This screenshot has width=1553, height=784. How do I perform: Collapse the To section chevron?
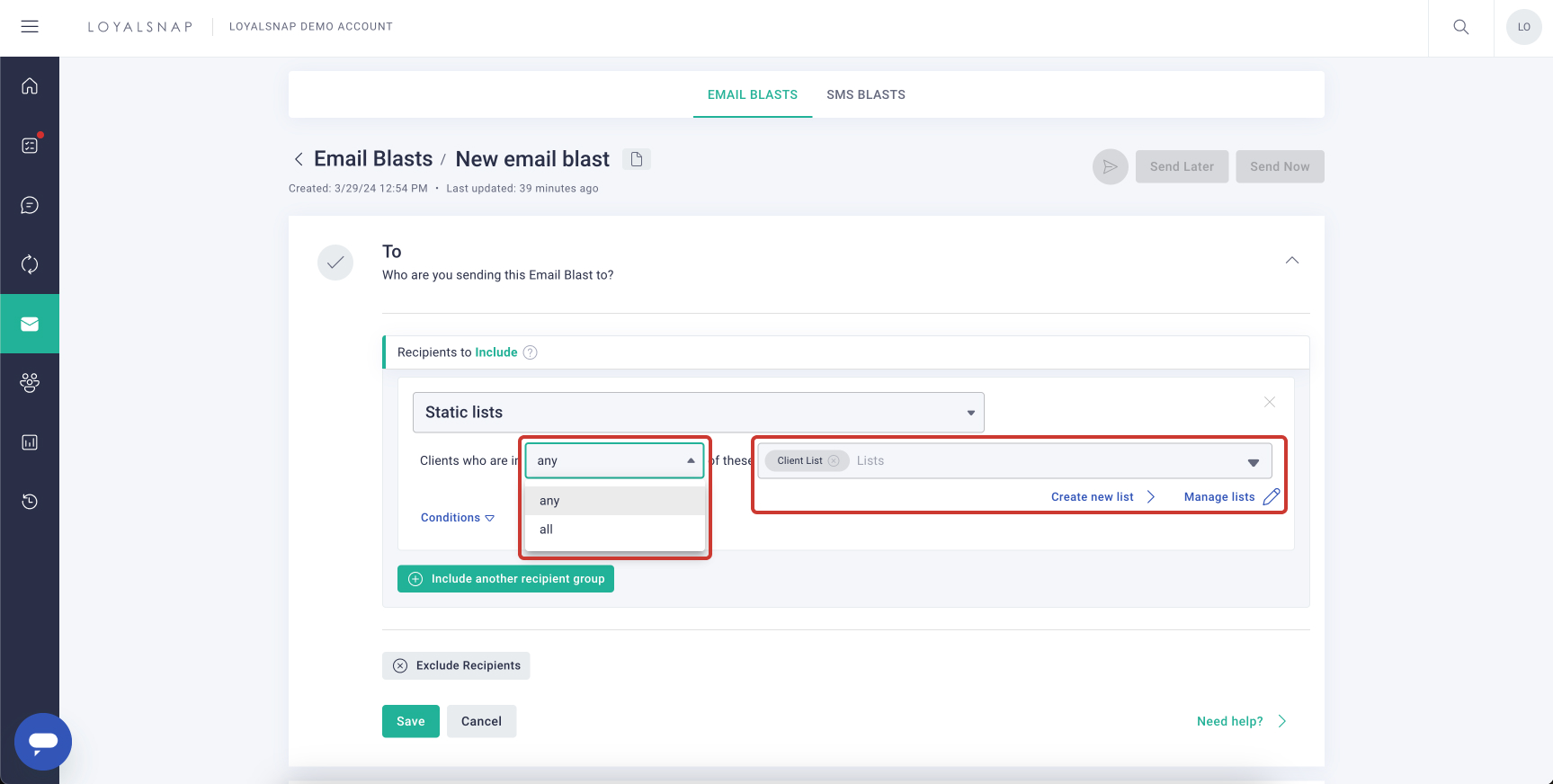click(1292, 261)
